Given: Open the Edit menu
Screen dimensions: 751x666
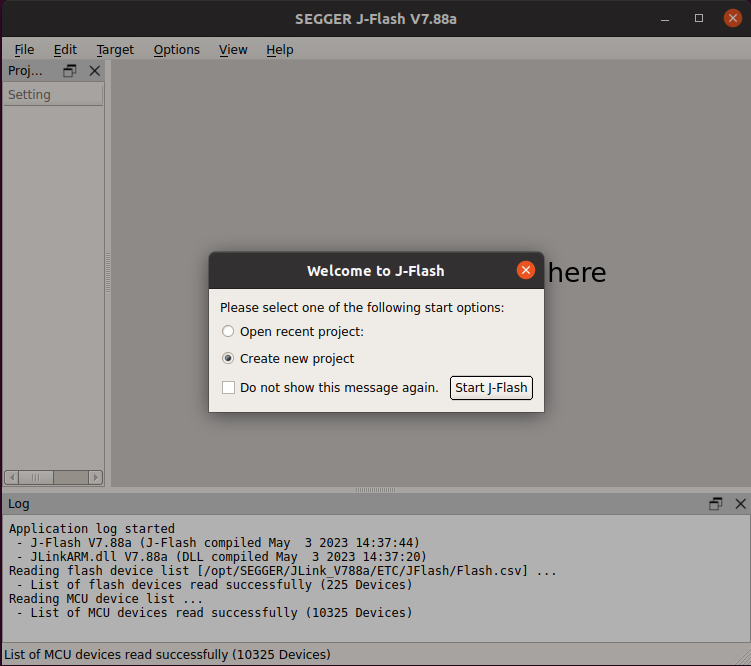Looking at the screenshot, I should (65, 50).
